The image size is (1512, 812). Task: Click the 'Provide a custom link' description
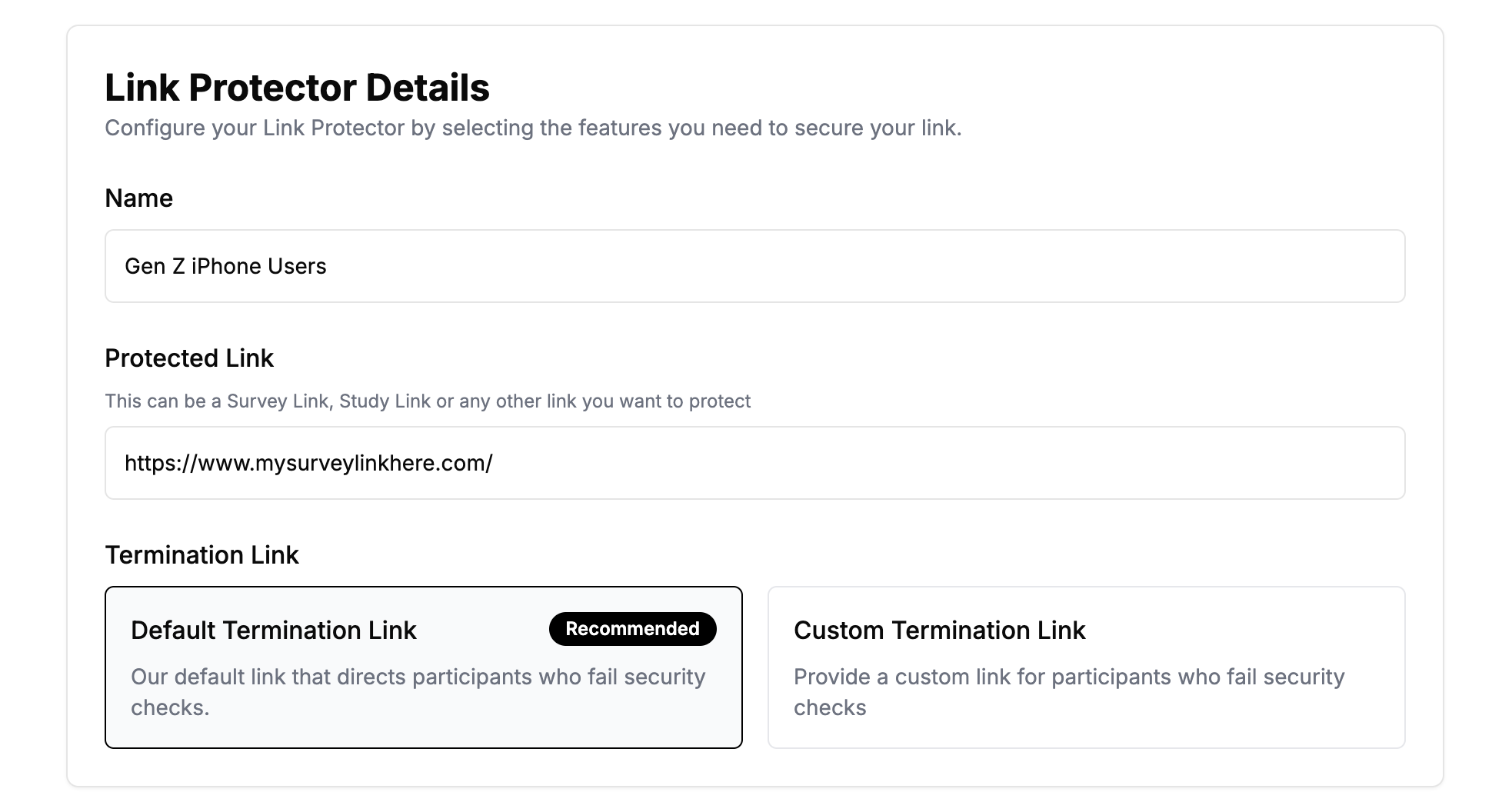[1069, 691]
